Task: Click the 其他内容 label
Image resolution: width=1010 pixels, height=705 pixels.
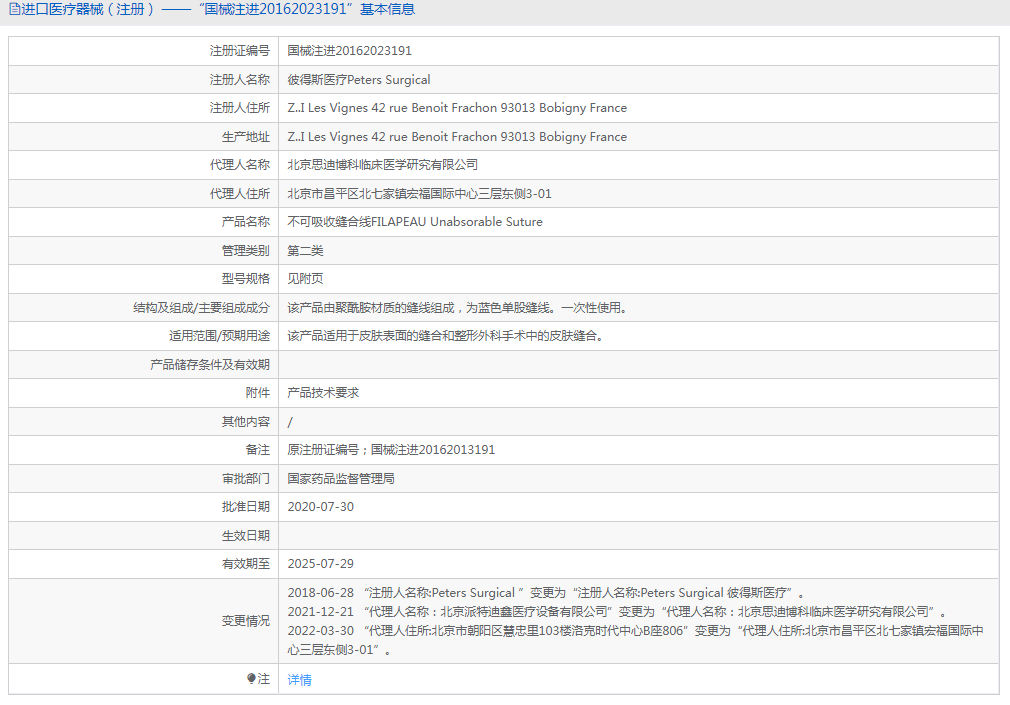Action: 245,422
